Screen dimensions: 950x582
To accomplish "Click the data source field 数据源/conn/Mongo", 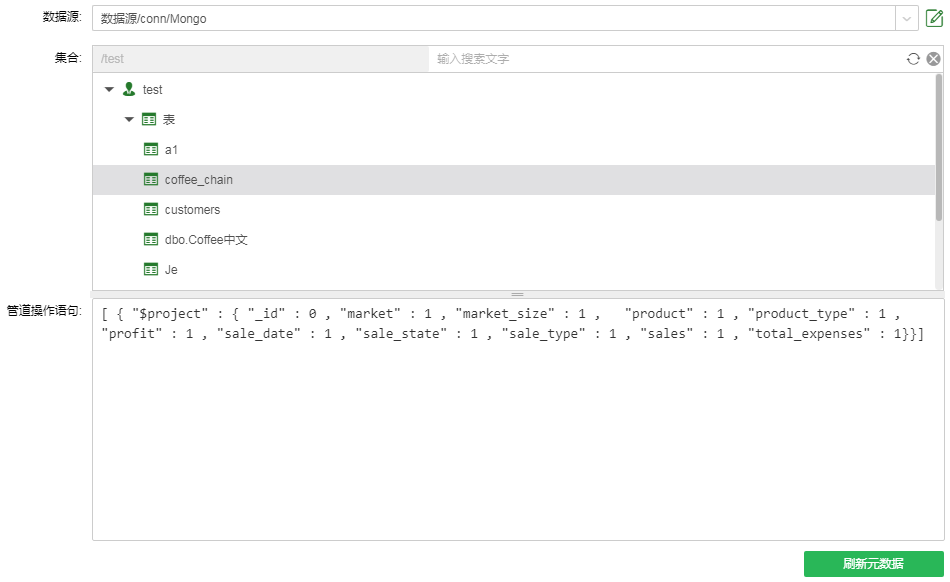I will pyautogui.click(x=494, y=19).
